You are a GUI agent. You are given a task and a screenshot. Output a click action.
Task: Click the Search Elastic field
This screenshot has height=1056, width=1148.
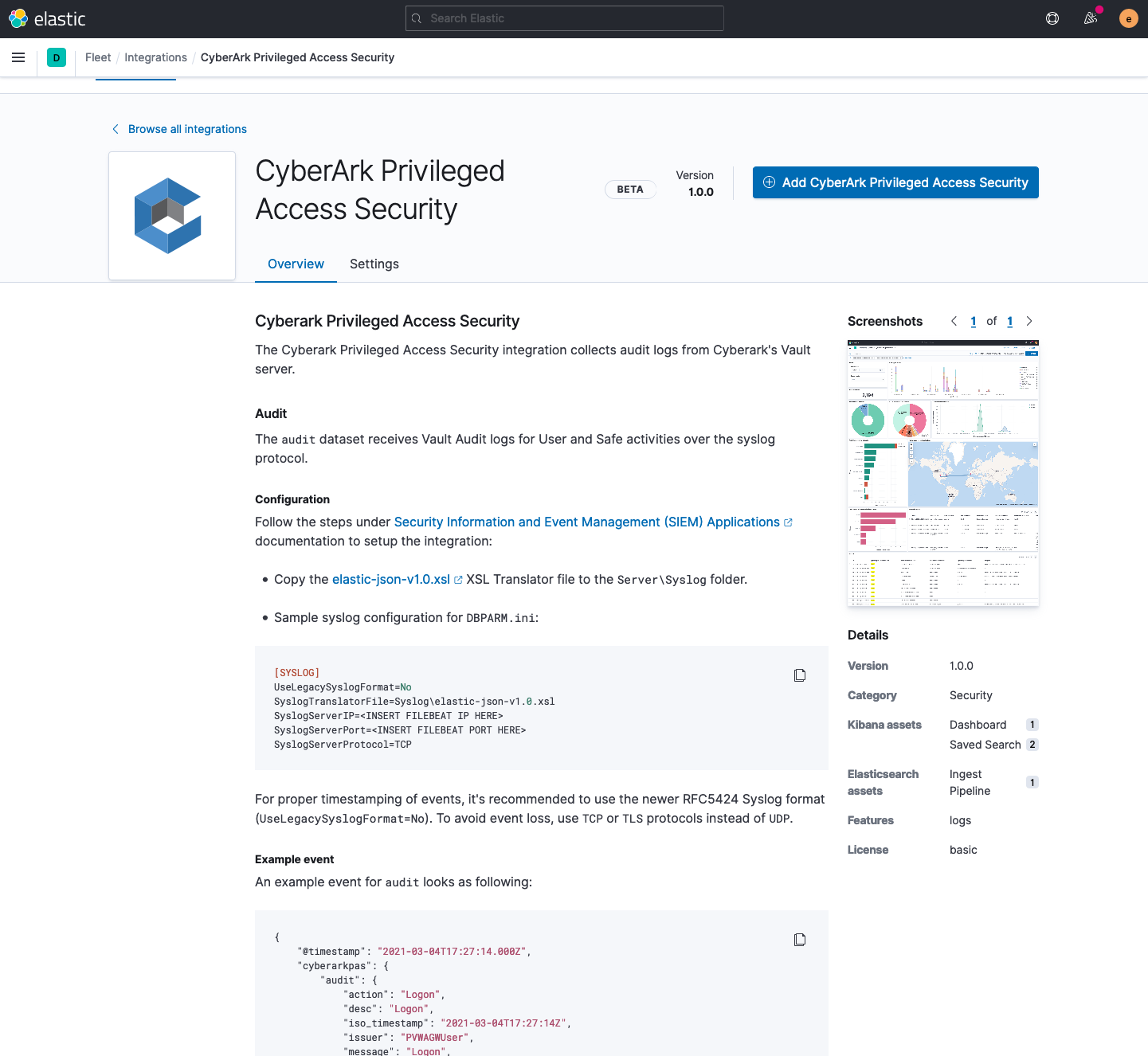tap(565, 18)
